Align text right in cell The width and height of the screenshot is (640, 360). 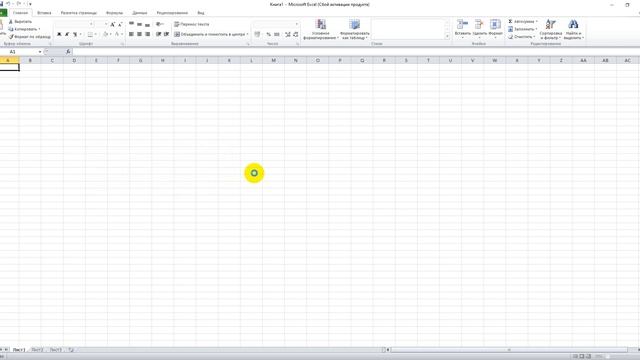(x=147, y=34)
